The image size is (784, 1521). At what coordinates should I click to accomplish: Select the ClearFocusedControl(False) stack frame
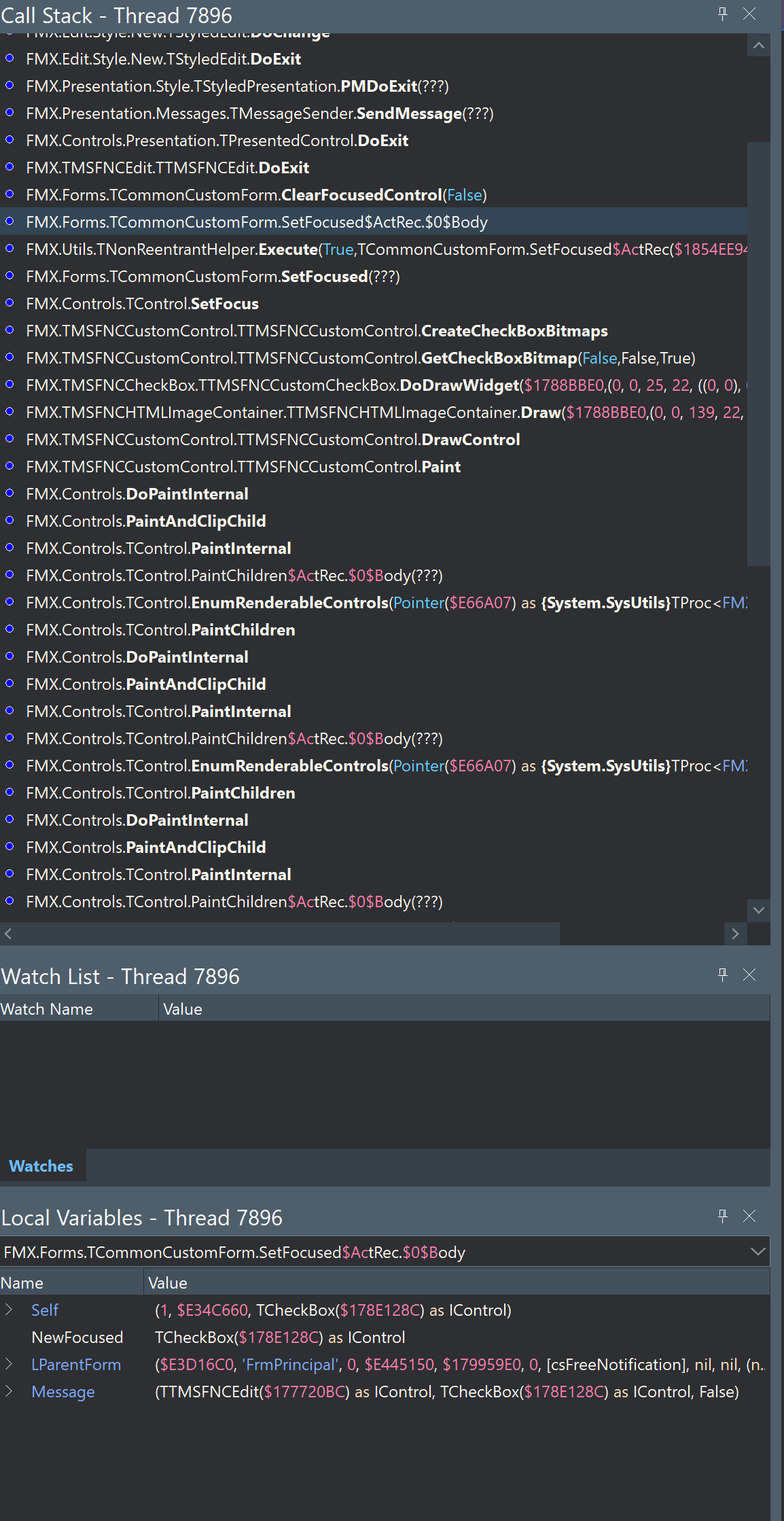(256, 195)
